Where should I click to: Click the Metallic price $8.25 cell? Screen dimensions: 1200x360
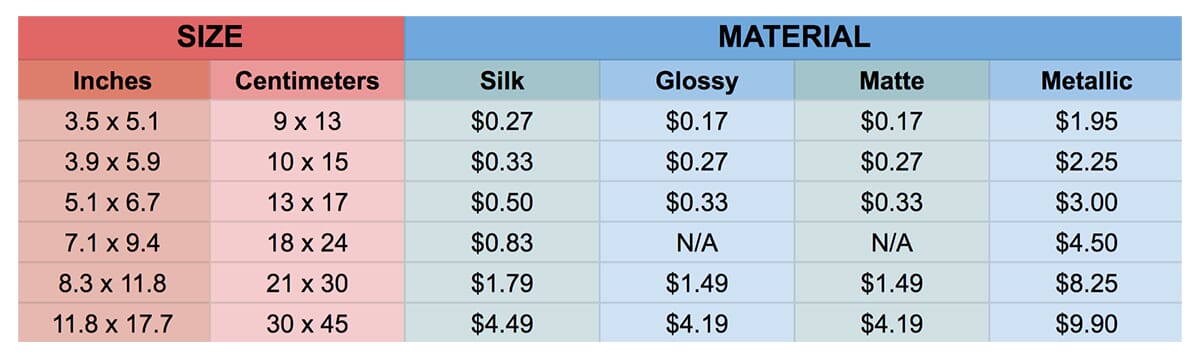click(1086, 283)
